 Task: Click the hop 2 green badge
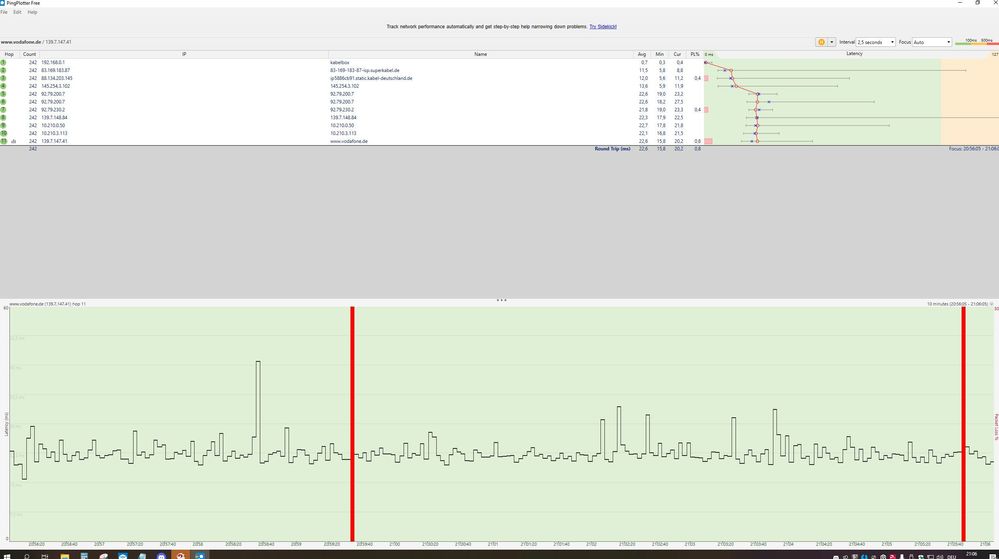point(3,70)
